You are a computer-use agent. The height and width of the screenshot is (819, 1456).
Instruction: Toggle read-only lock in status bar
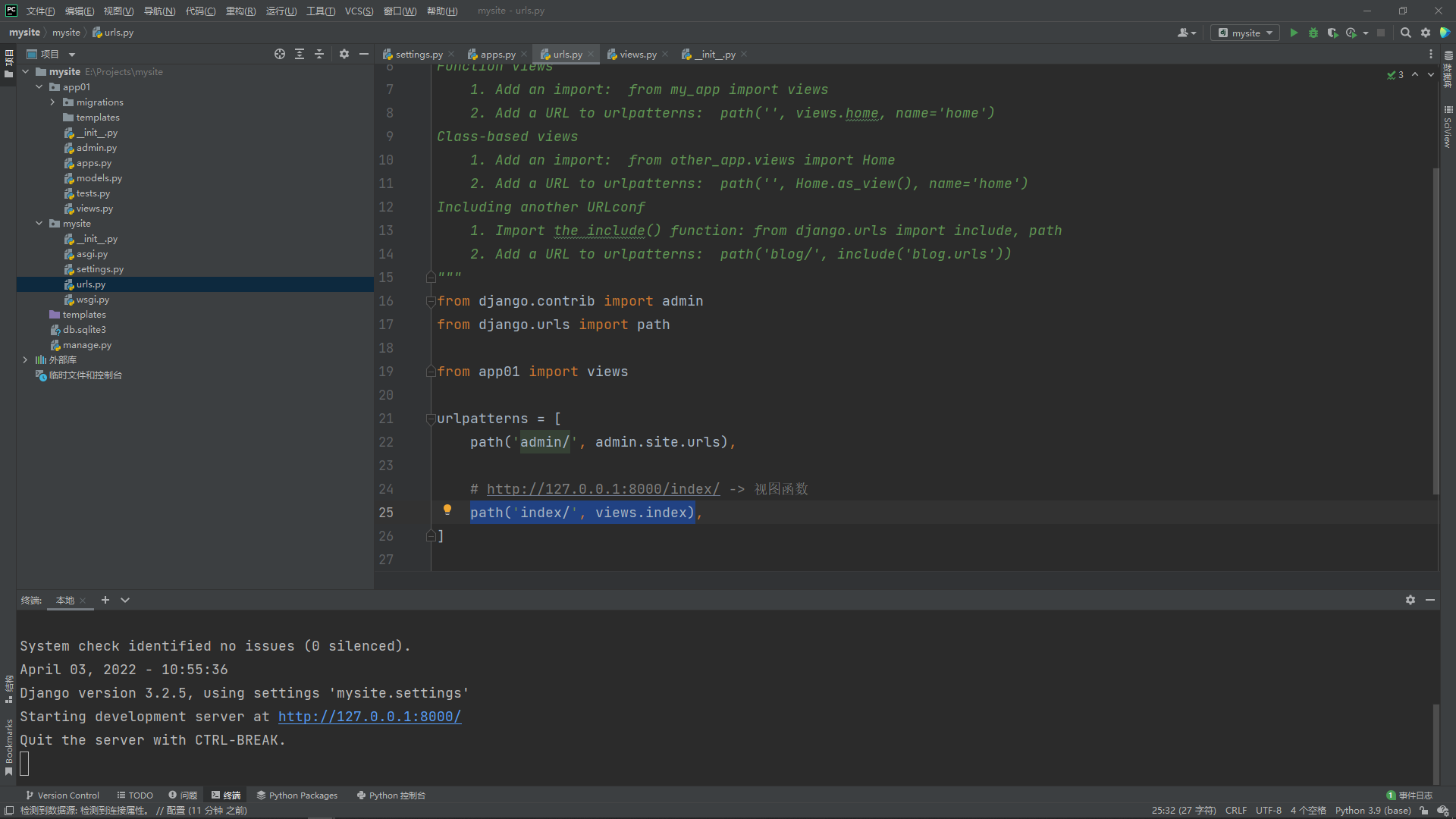click(x=1424, y=811)
